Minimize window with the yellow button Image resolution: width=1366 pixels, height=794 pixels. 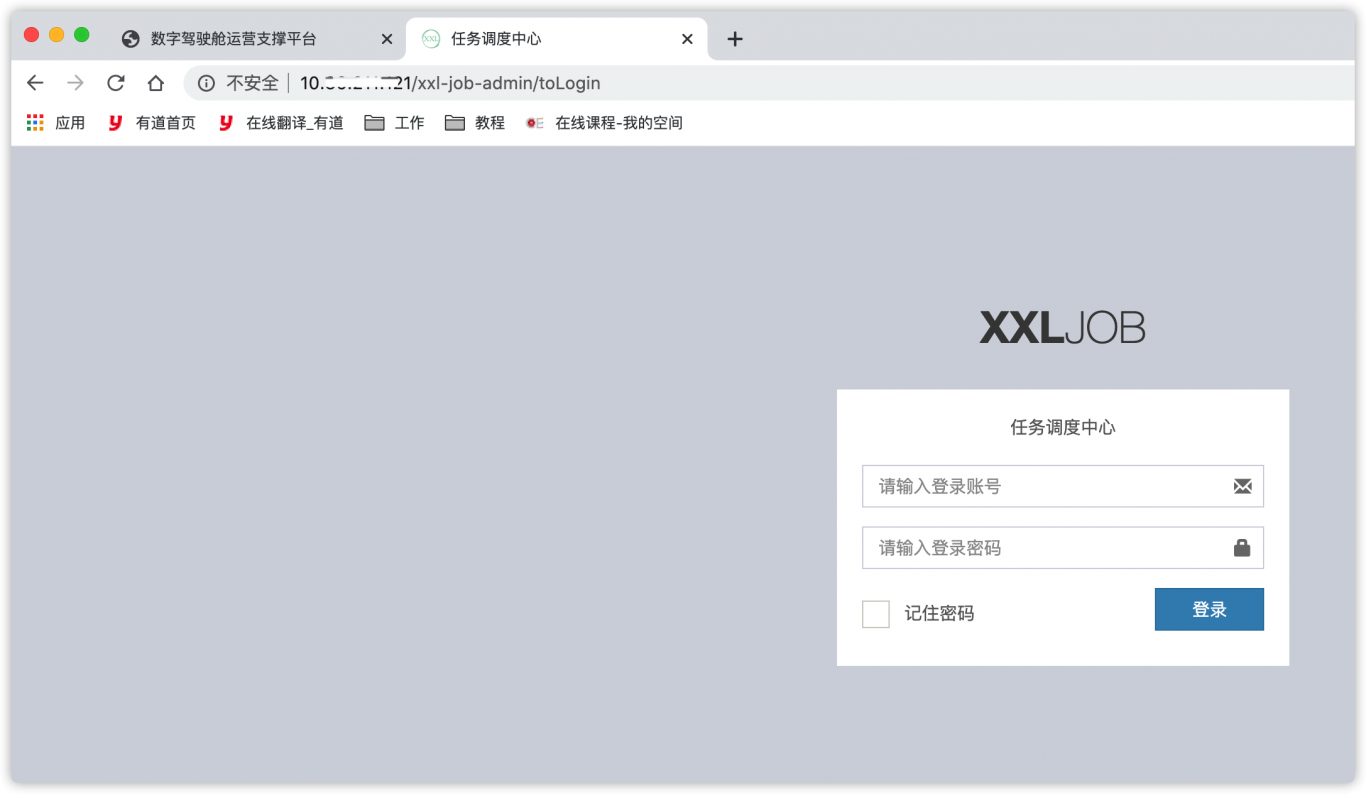(57, 35)
